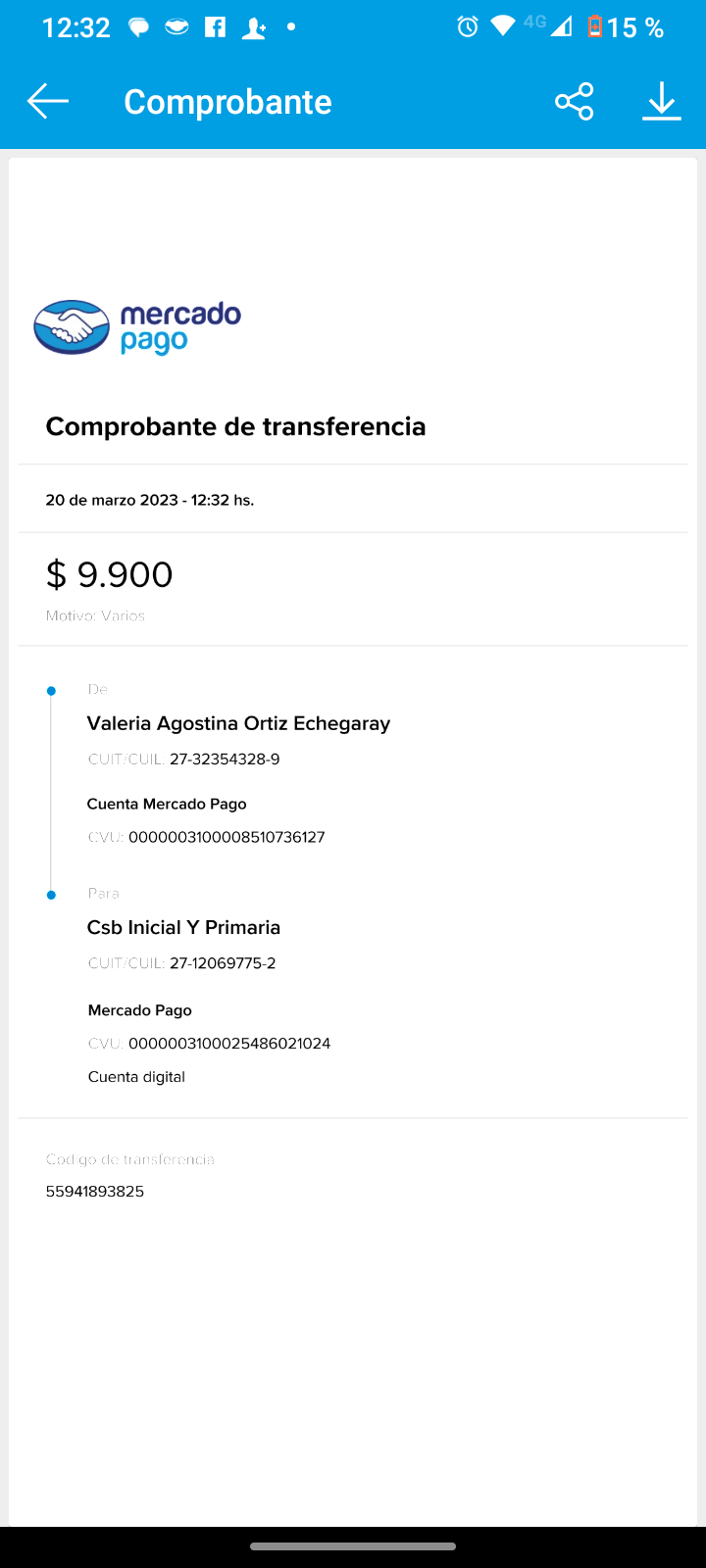This screenshot has height=1568, width=706.
Task: Tap the blue dot next to Para
Action: (x=51, y=895)
